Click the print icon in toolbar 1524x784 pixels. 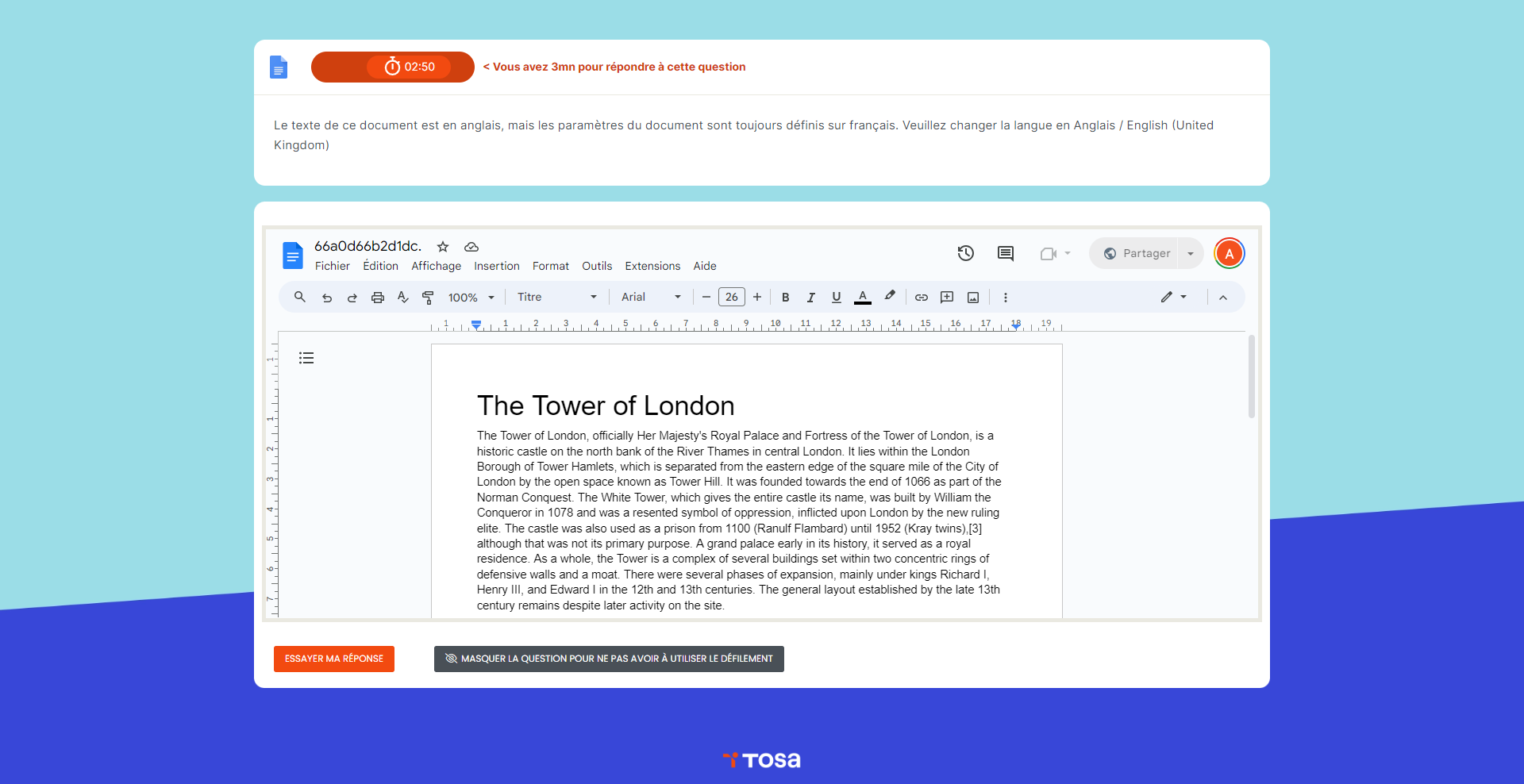(378, 298)
